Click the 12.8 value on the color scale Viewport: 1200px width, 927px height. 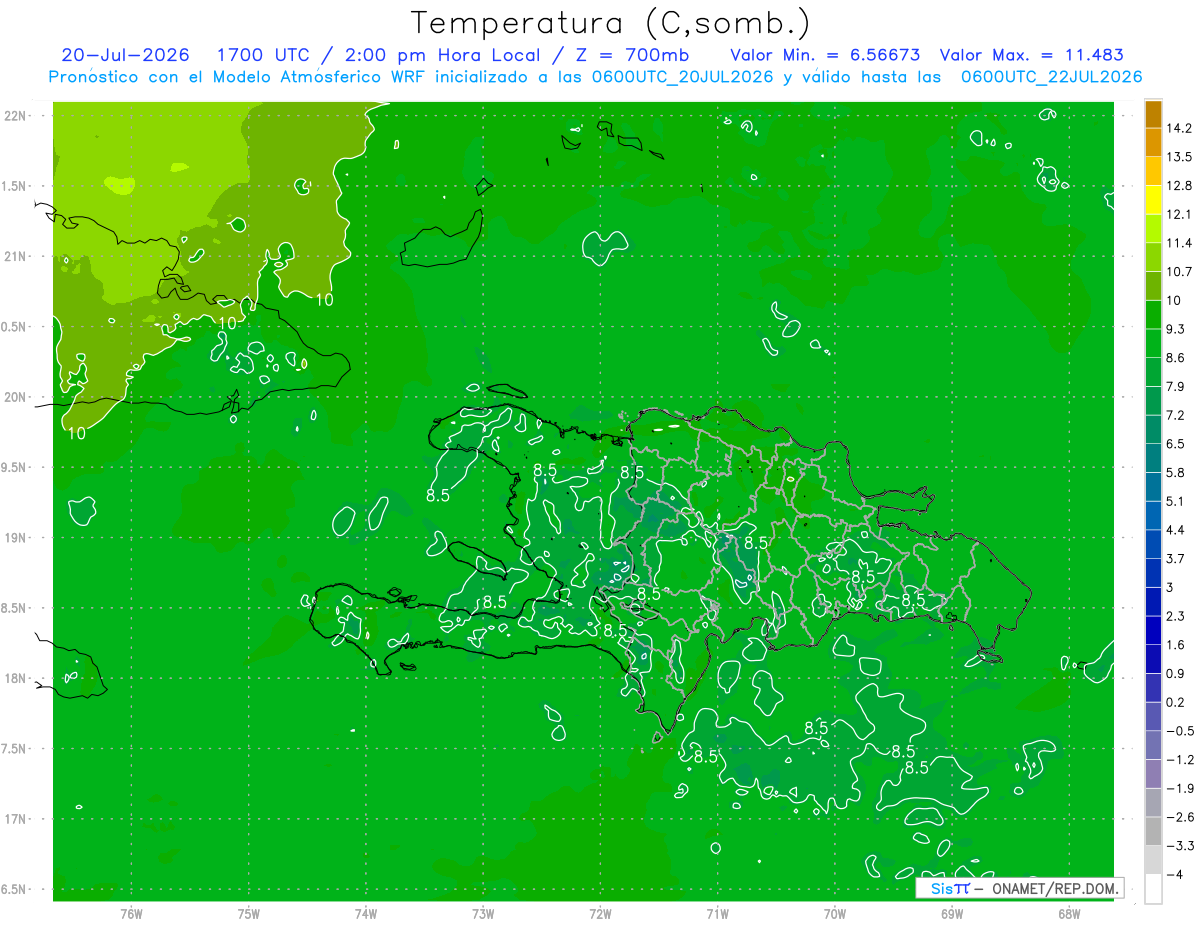click(1179, 186)
